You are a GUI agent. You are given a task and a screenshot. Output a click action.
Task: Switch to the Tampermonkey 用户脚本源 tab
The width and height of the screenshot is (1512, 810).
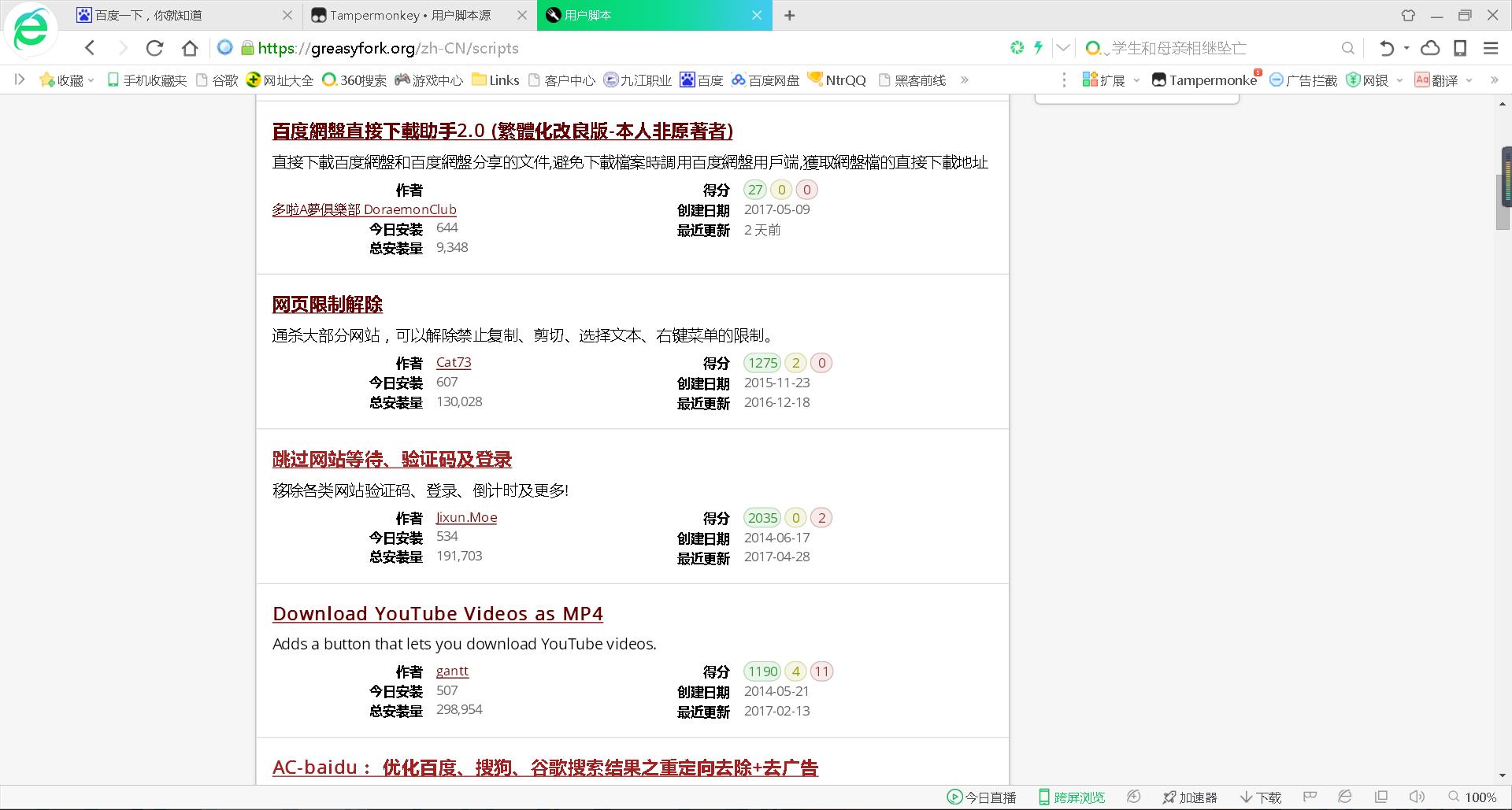point(409,15)
